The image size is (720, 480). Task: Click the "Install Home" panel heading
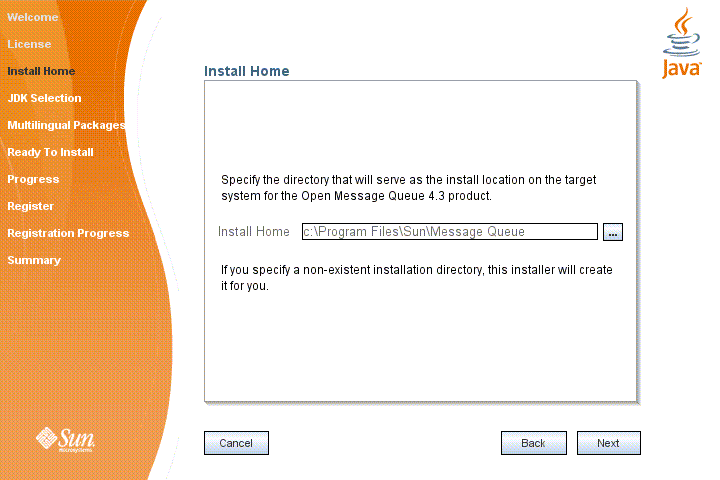247,71
